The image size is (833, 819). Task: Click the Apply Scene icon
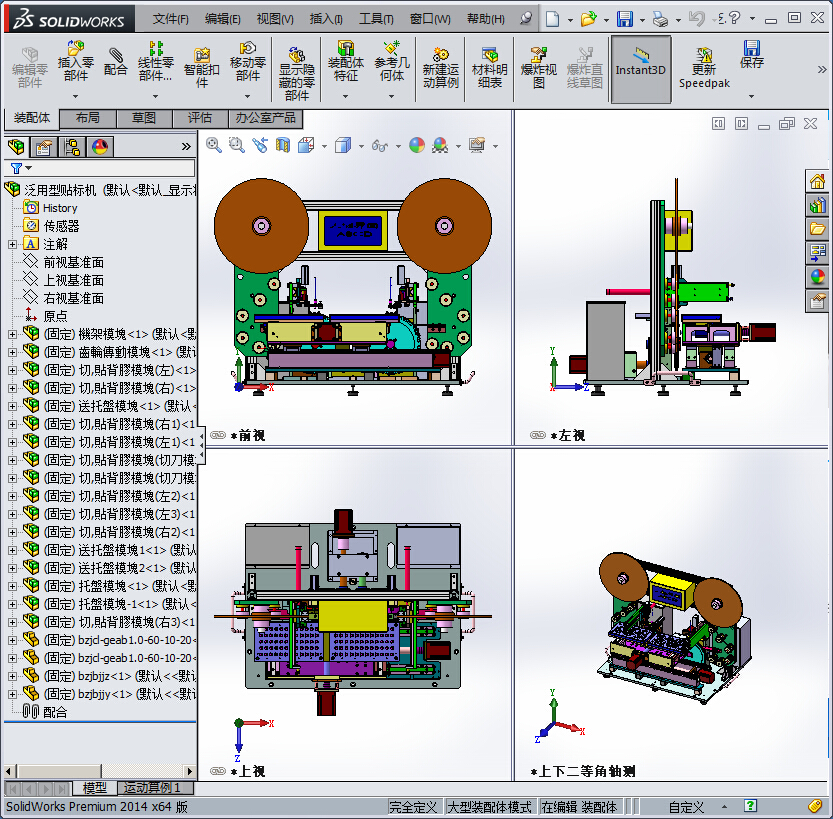tap(440, 145)
